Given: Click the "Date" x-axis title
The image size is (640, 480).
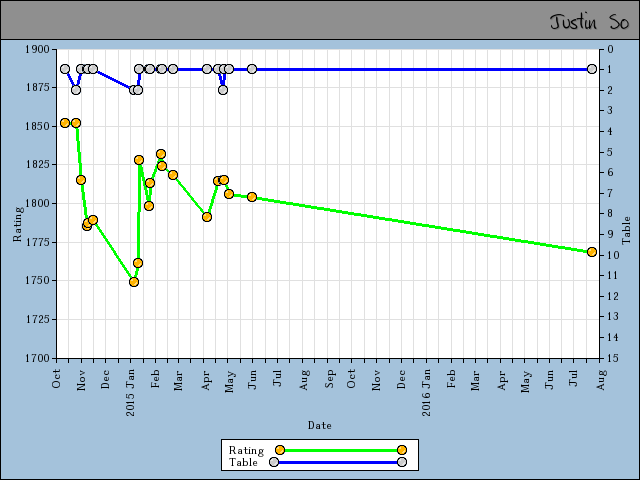Looking at the screenshot, I should pyautogui.click(x=320, y=425).
